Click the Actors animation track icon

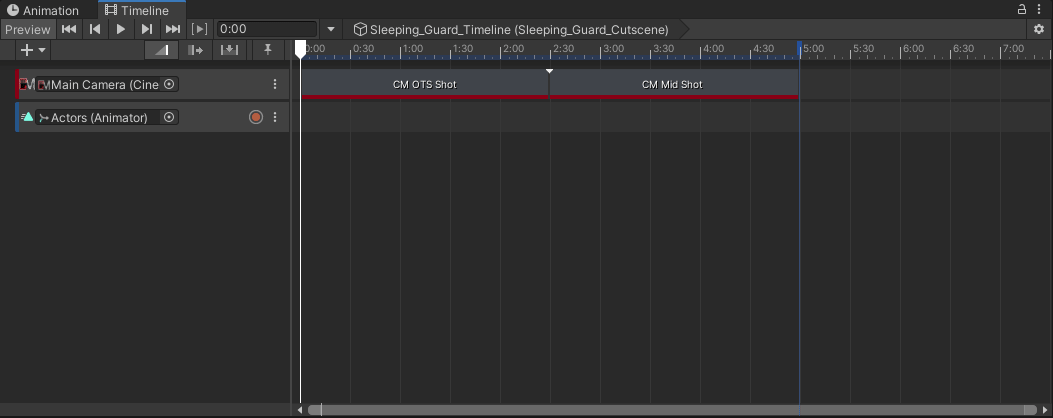point(27,117)
